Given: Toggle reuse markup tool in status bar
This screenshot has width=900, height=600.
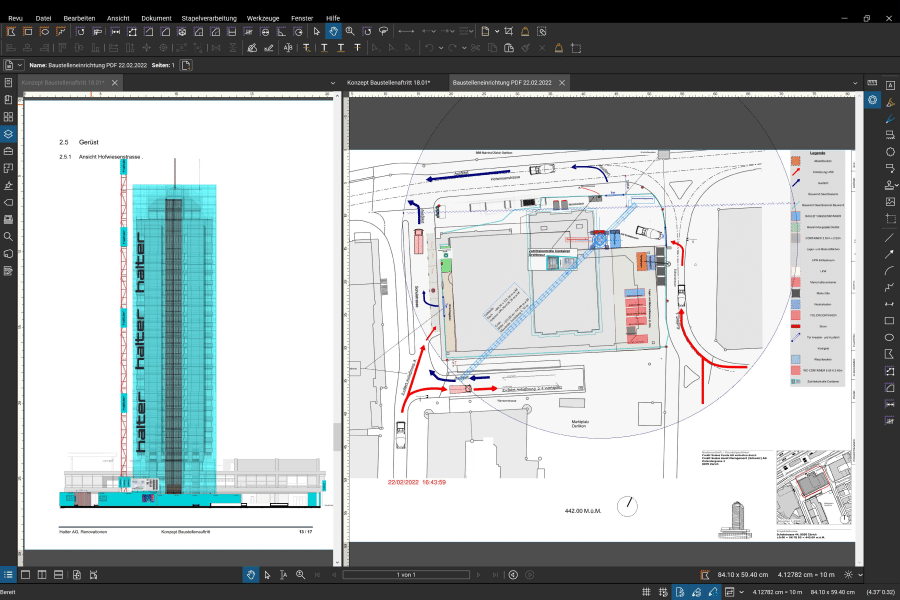Looking at the screenshot, I should click(x=713, y=592).
